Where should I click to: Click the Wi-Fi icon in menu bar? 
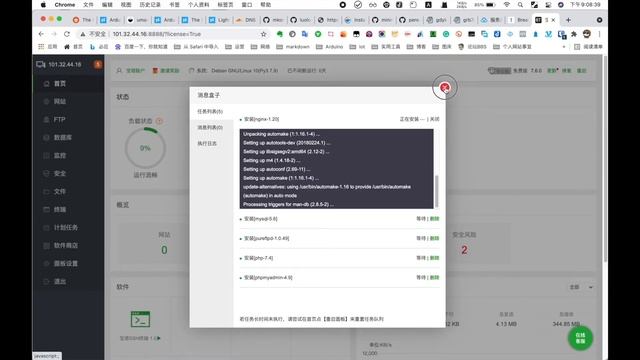(507, 4)
